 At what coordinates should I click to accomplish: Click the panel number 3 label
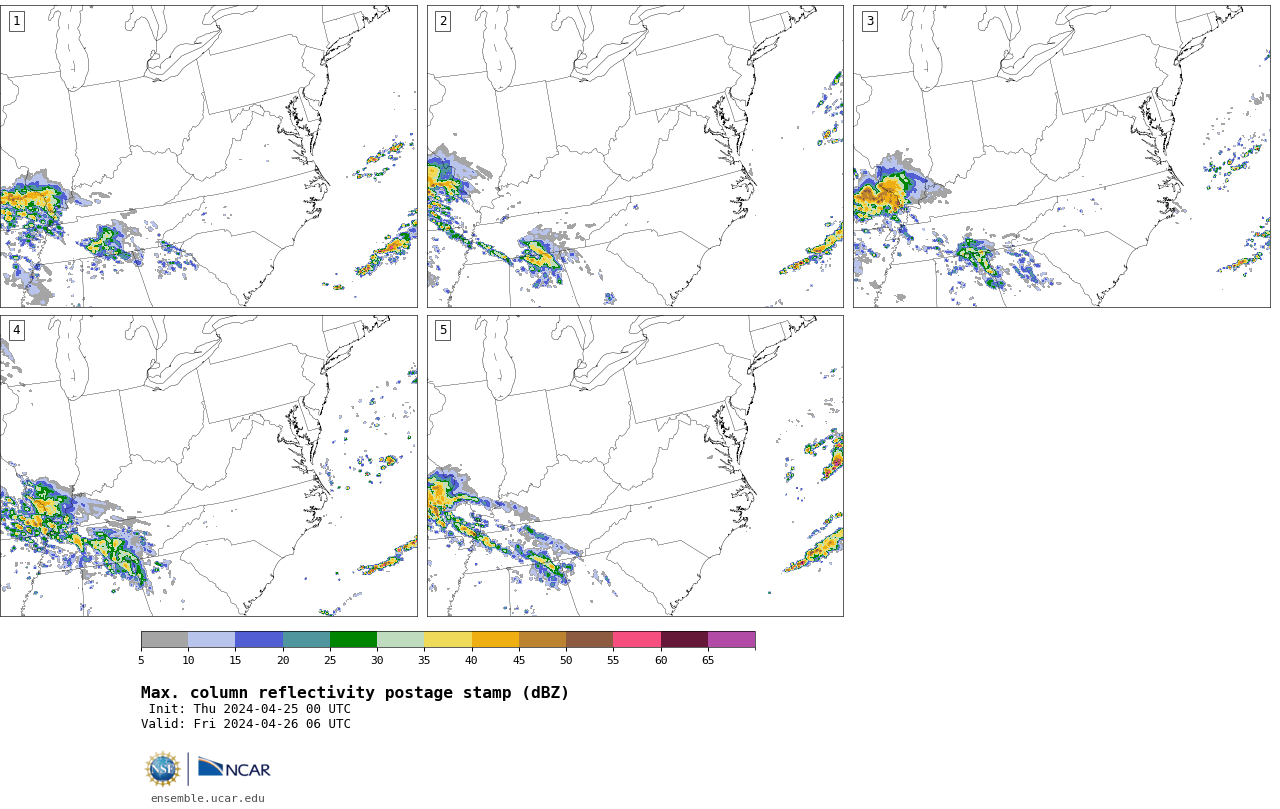[x=869, y=21]
